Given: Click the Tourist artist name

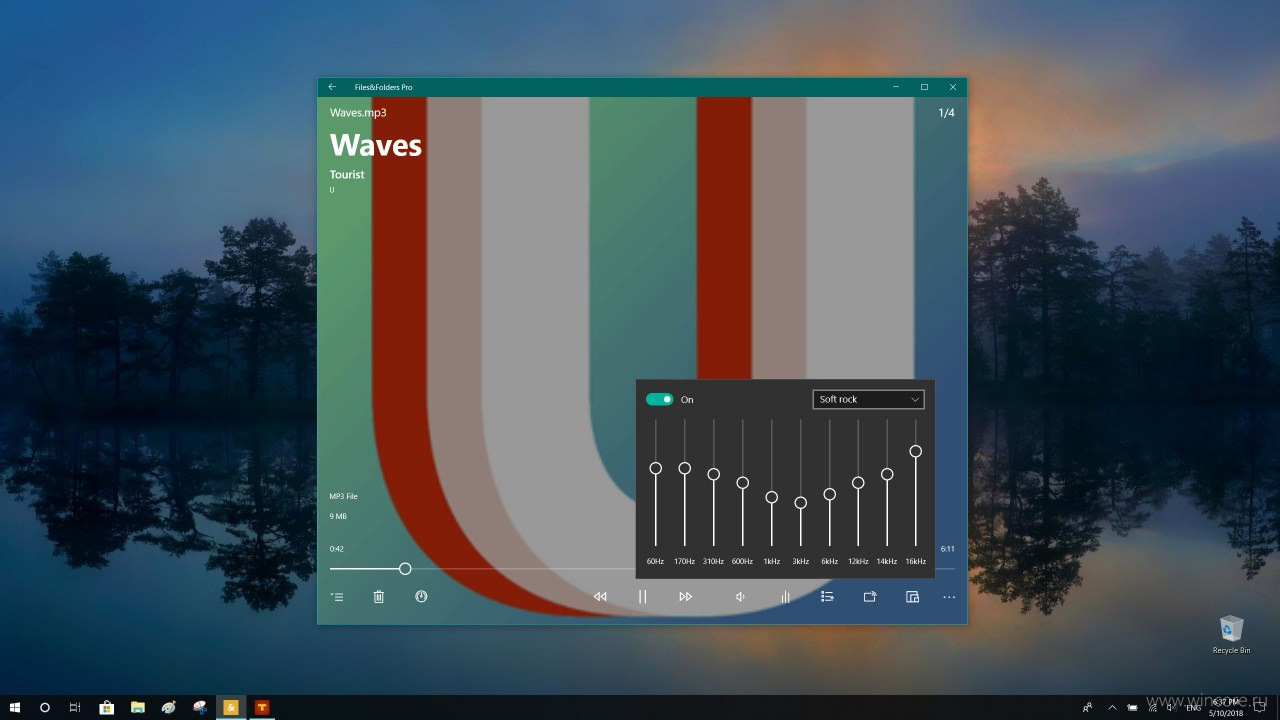Looking at the screenshot, I should click(347, 175).
